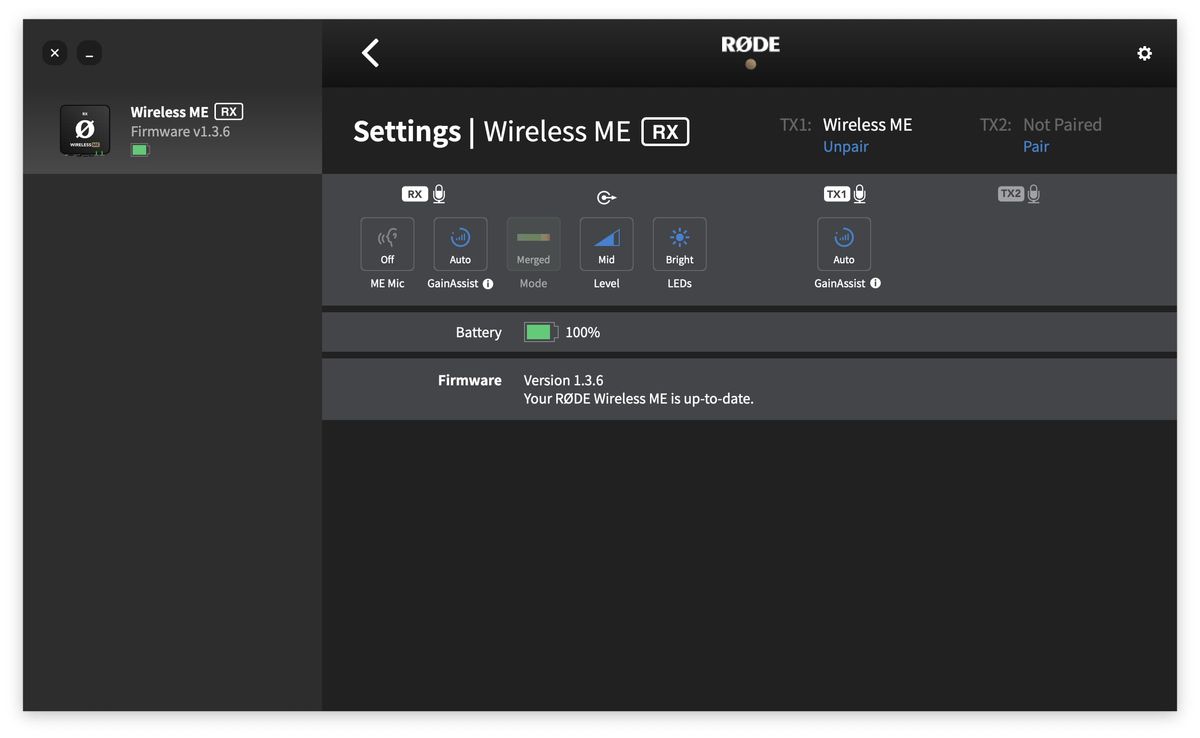Click the output jack icon above Level
This screenshot has height=738, width=1200.
tap(606, 198)
